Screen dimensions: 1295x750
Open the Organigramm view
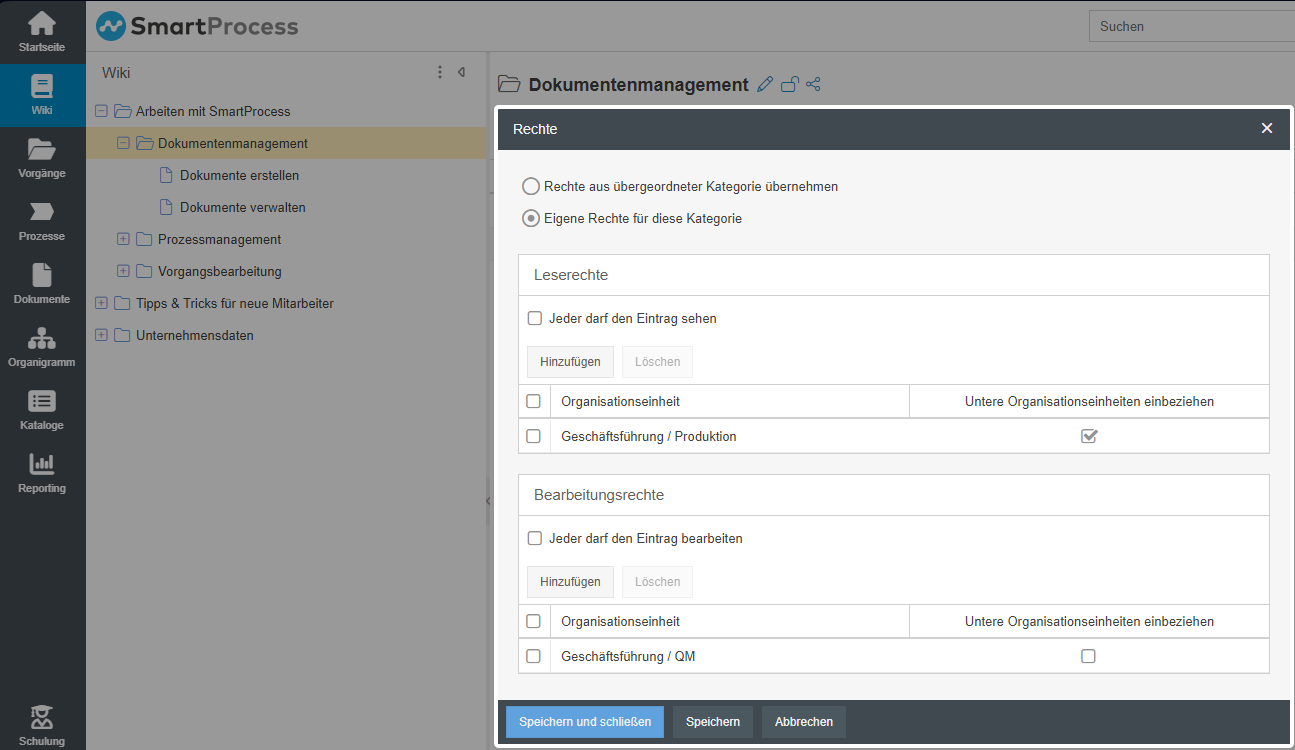[x=42, y=347]
